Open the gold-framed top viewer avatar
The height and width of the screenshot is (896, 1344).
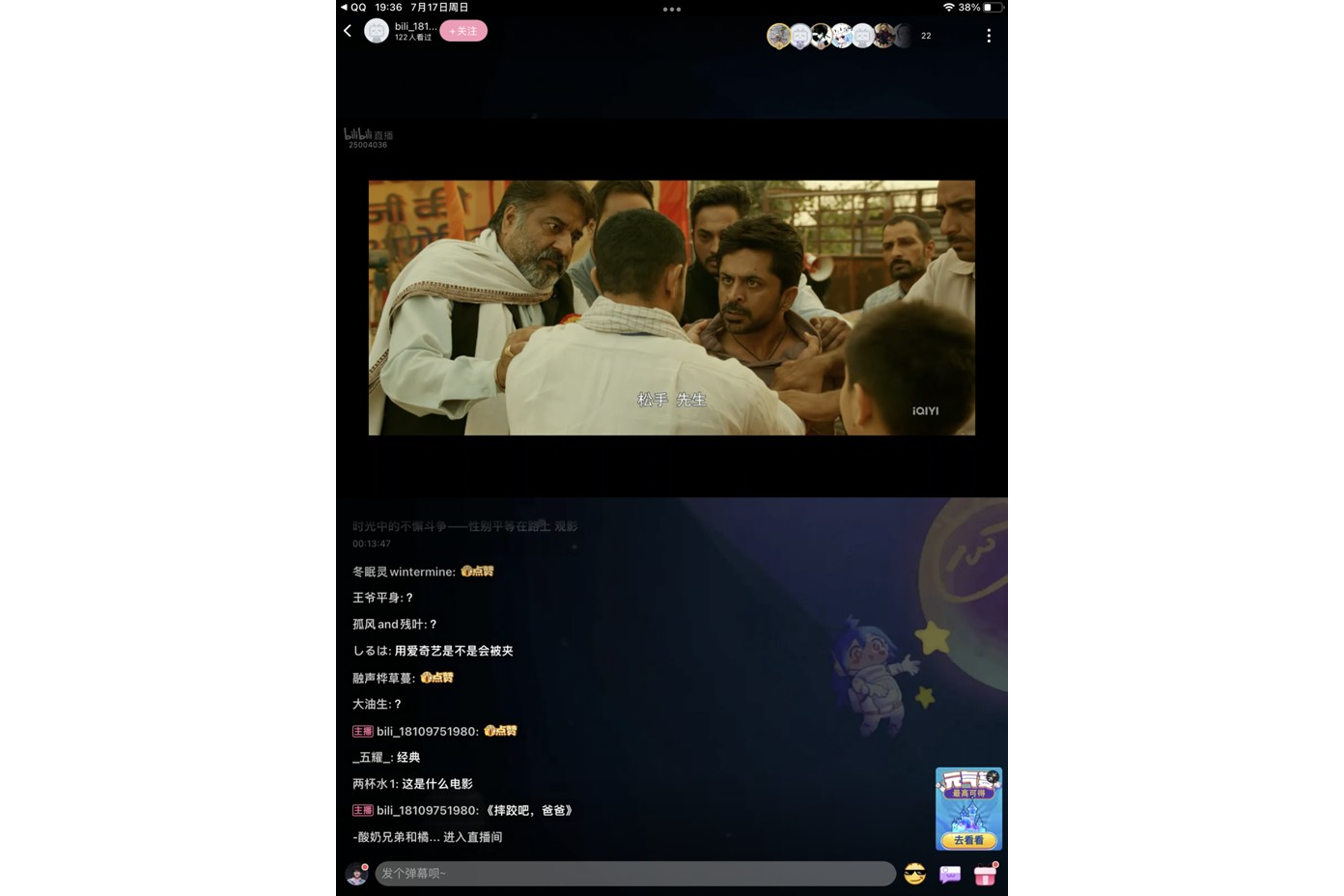778,36
